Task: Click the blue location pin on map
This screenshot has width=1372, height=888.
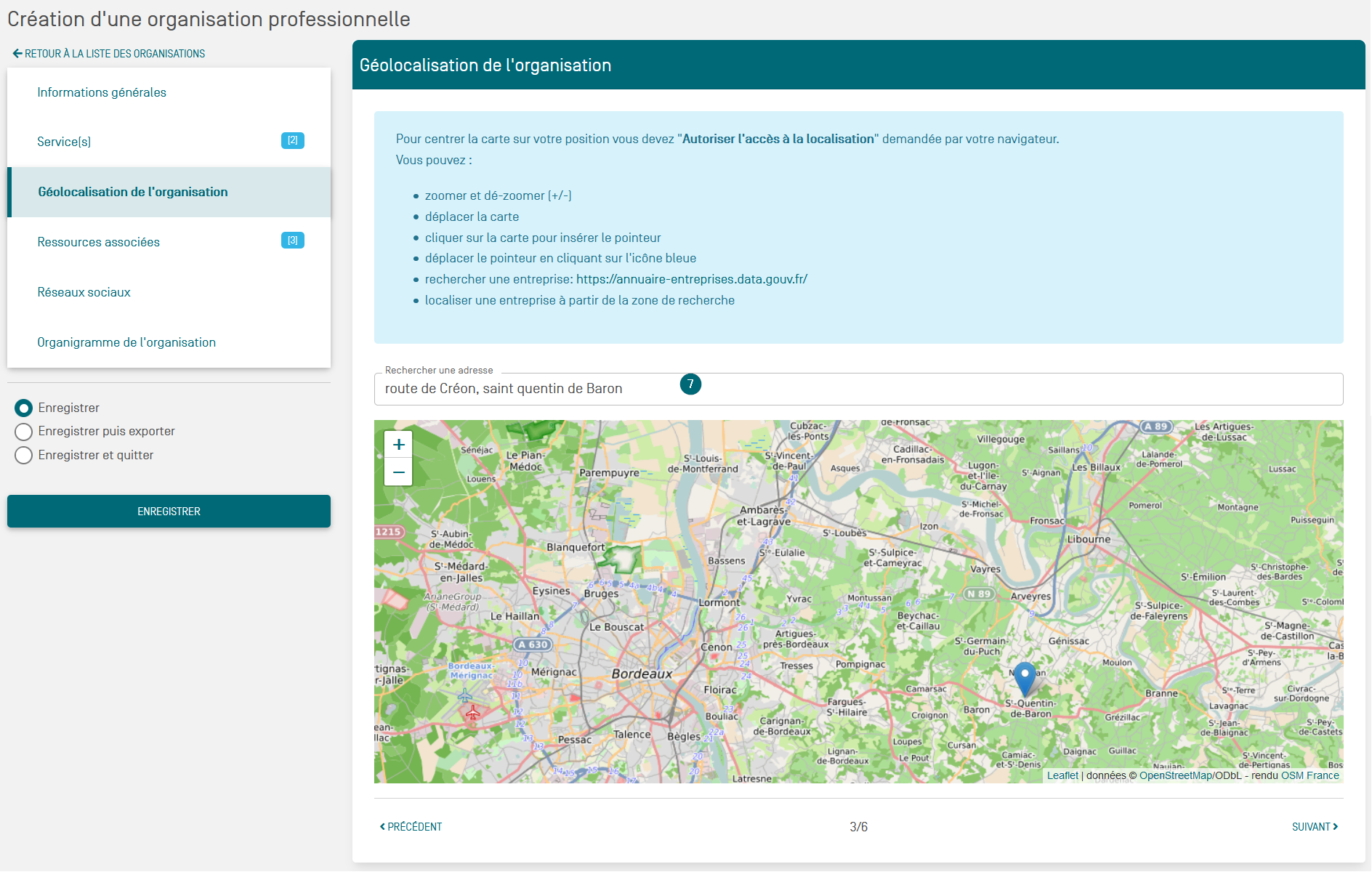Action: coord(1025,677)
